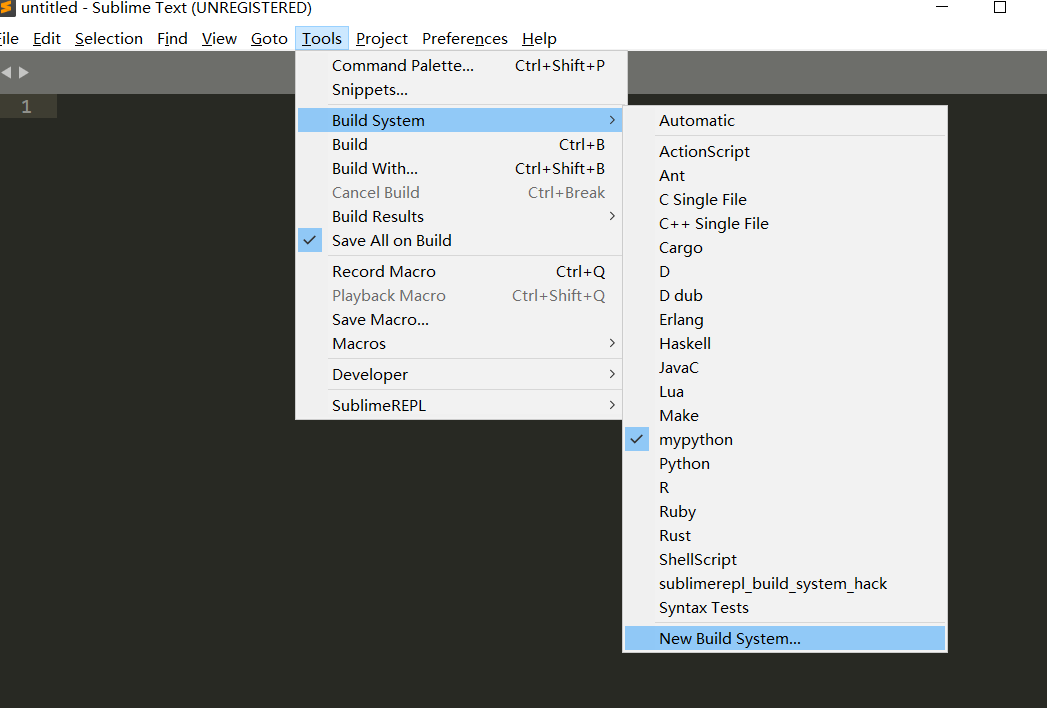Open the Goto menu
This screenshot has width=1047, height=708.
coord(269,39)
